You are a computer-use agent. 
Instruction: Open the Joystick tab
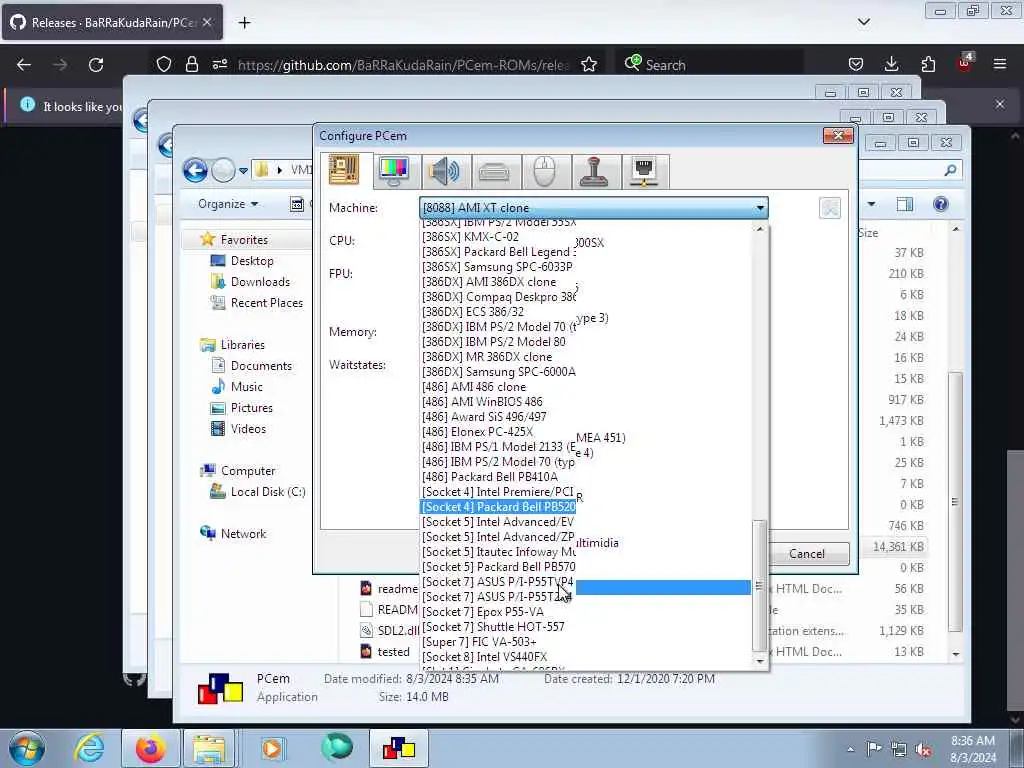[595, 171]
